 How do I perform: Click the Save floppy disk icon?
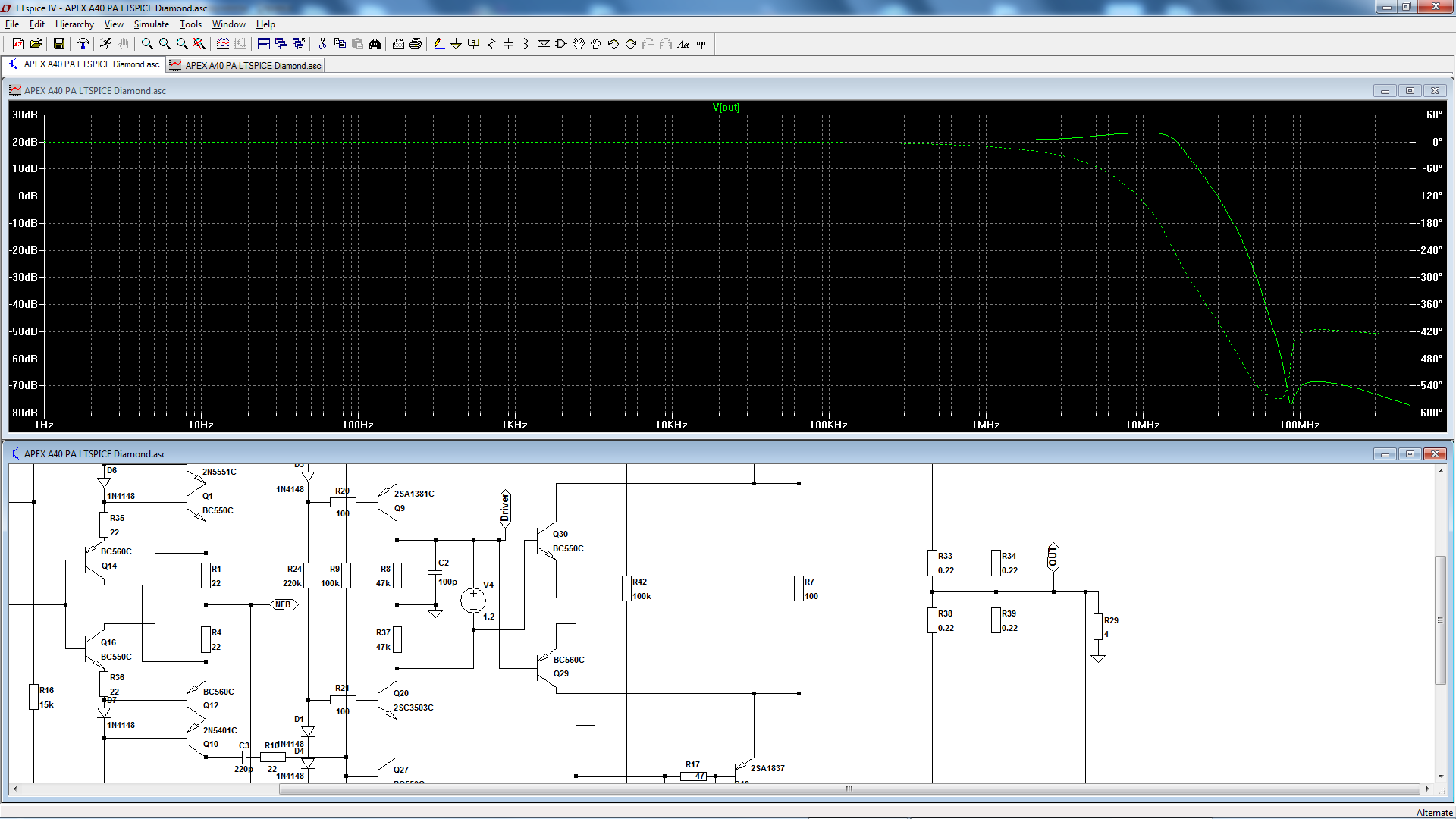(58, 44)
